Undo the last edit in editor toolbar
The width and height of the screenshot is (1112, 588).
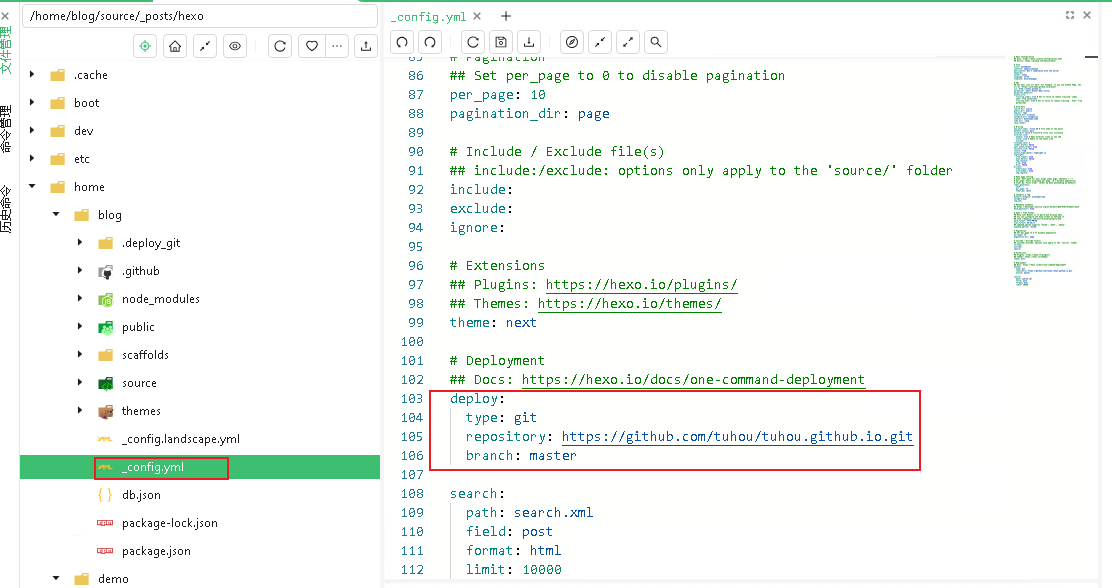click(402, 42)
